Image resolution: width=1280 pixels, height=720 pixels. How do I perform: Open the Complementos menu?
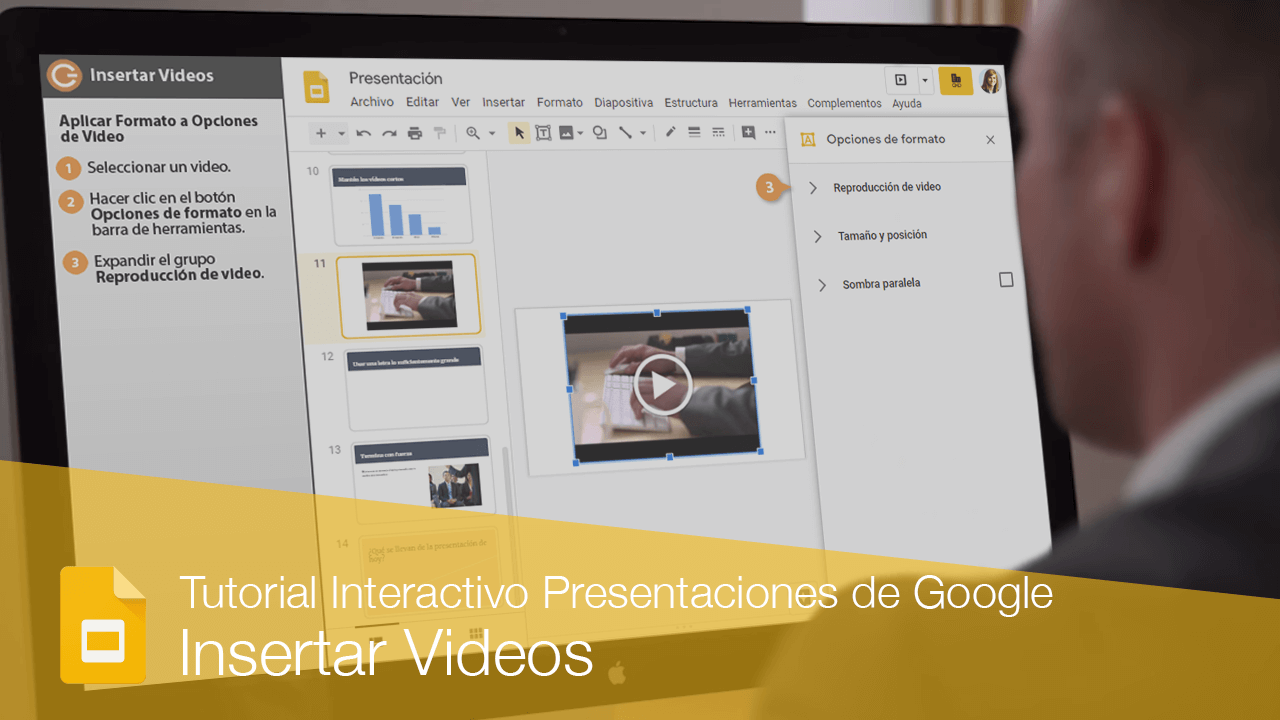pos(845,103)
